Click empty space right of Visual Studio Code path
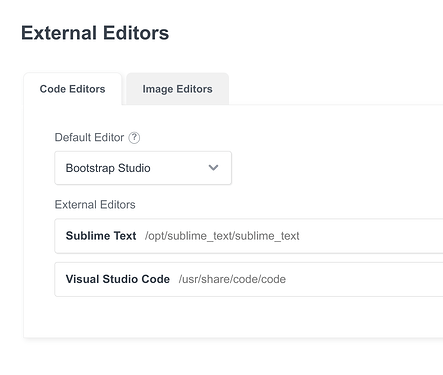The image size is (443, 375). (x=363, y=279)
